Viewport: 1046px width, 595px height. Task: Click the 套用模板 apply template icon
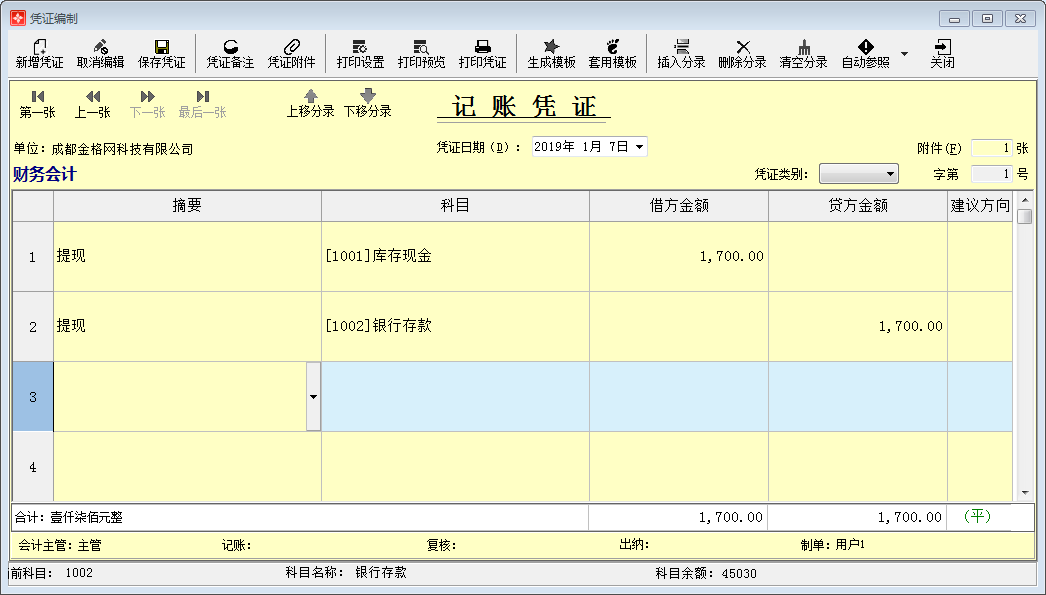pos(613,54)
